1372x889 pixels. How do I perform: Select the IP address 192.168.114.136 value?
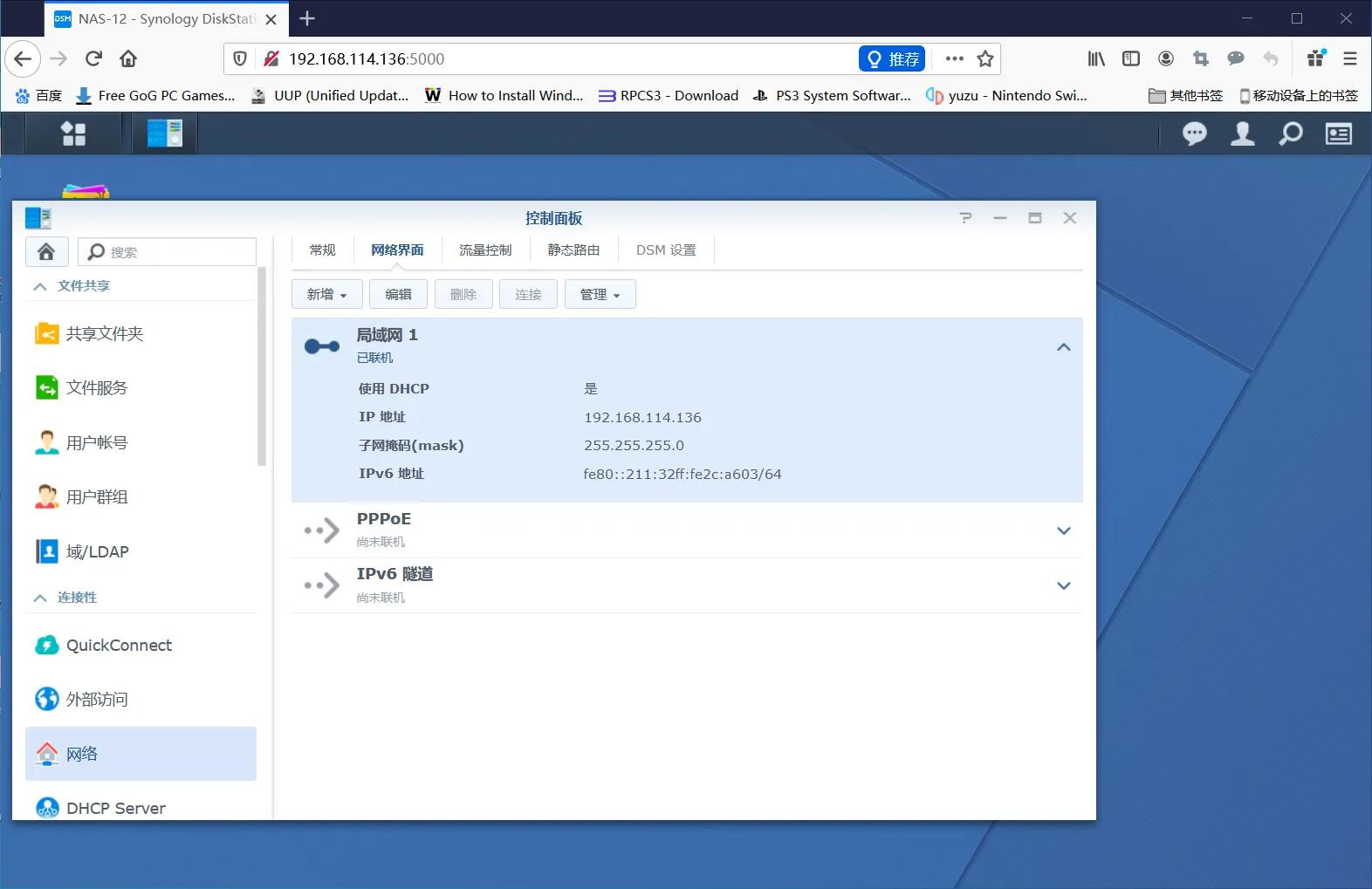point(642,417)
